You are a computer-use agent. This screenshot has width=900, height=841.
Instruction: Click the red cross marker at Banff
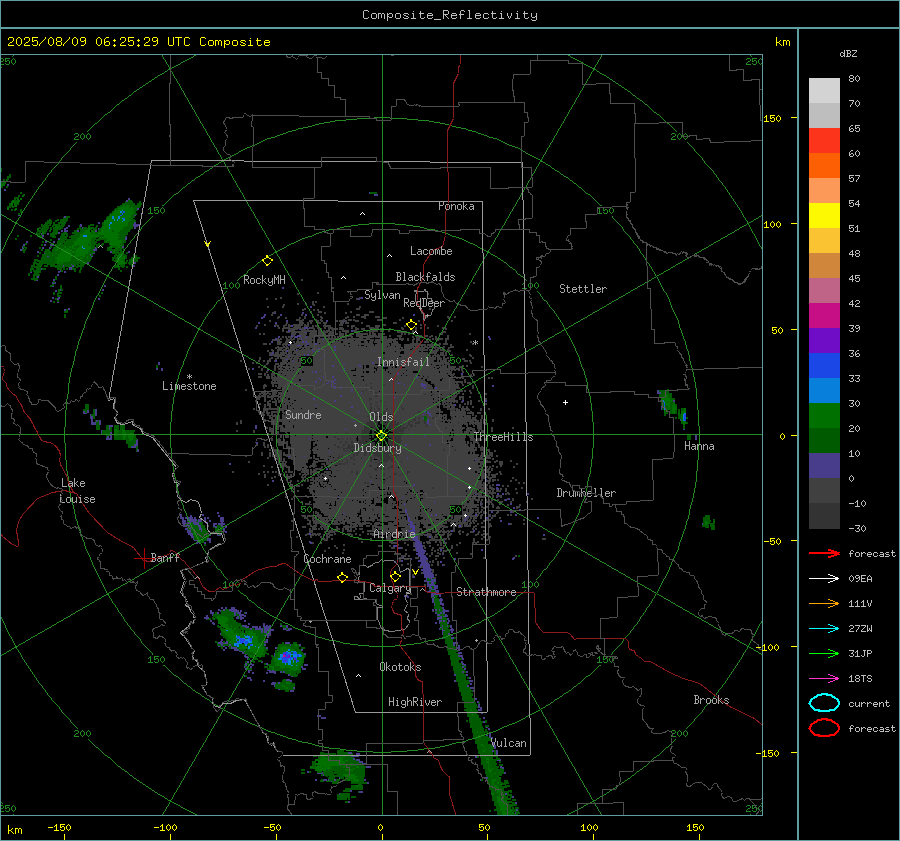click(143, 558)
